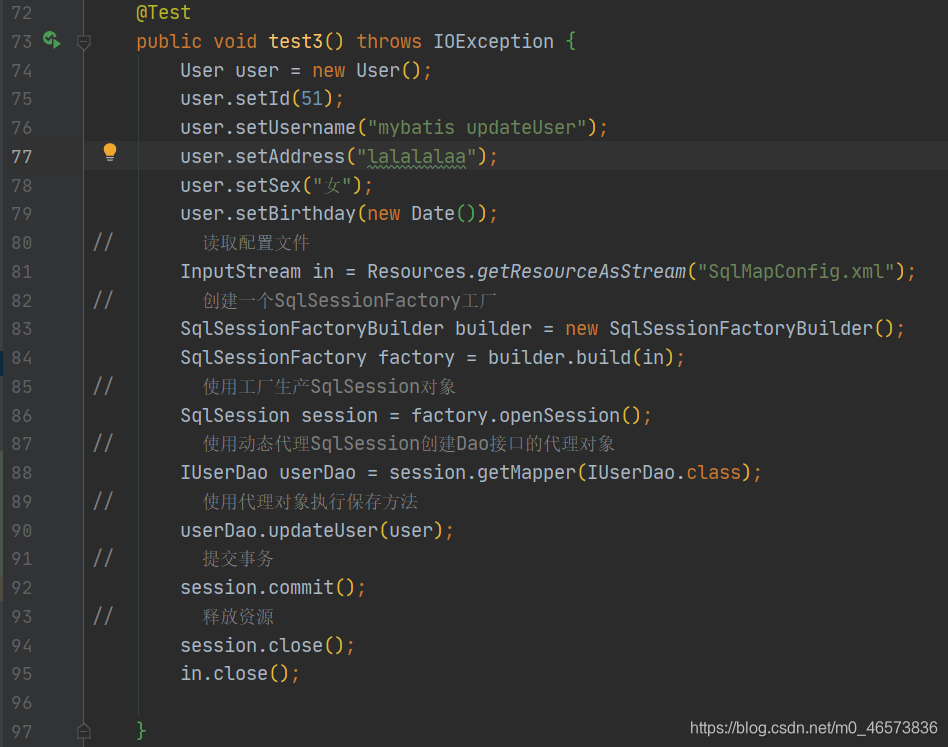Click line number 84 in the gutter
This screenshot has height=747, width=948.
point(21,358)
